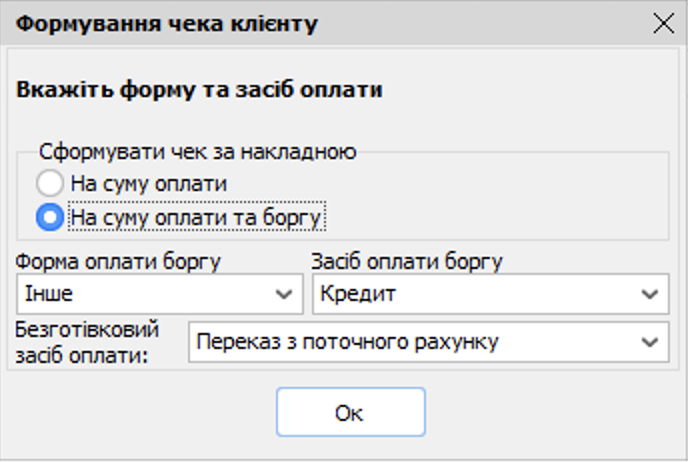
Task: Expand the 'Форма оплати боргу' dropdown arrow
Action: (281, 295)
